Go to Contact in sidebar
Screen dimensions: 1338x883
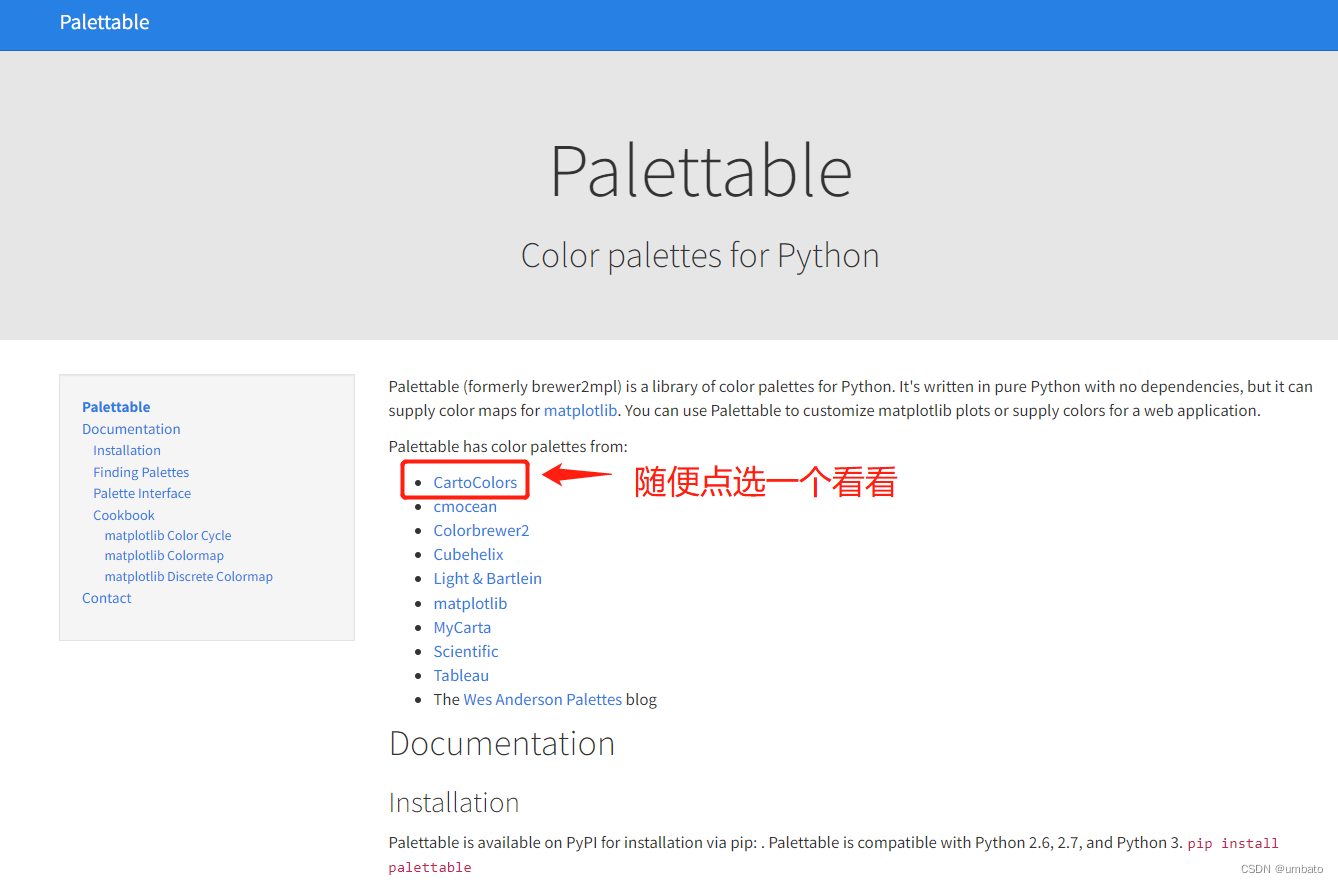[x=107, y=598]
